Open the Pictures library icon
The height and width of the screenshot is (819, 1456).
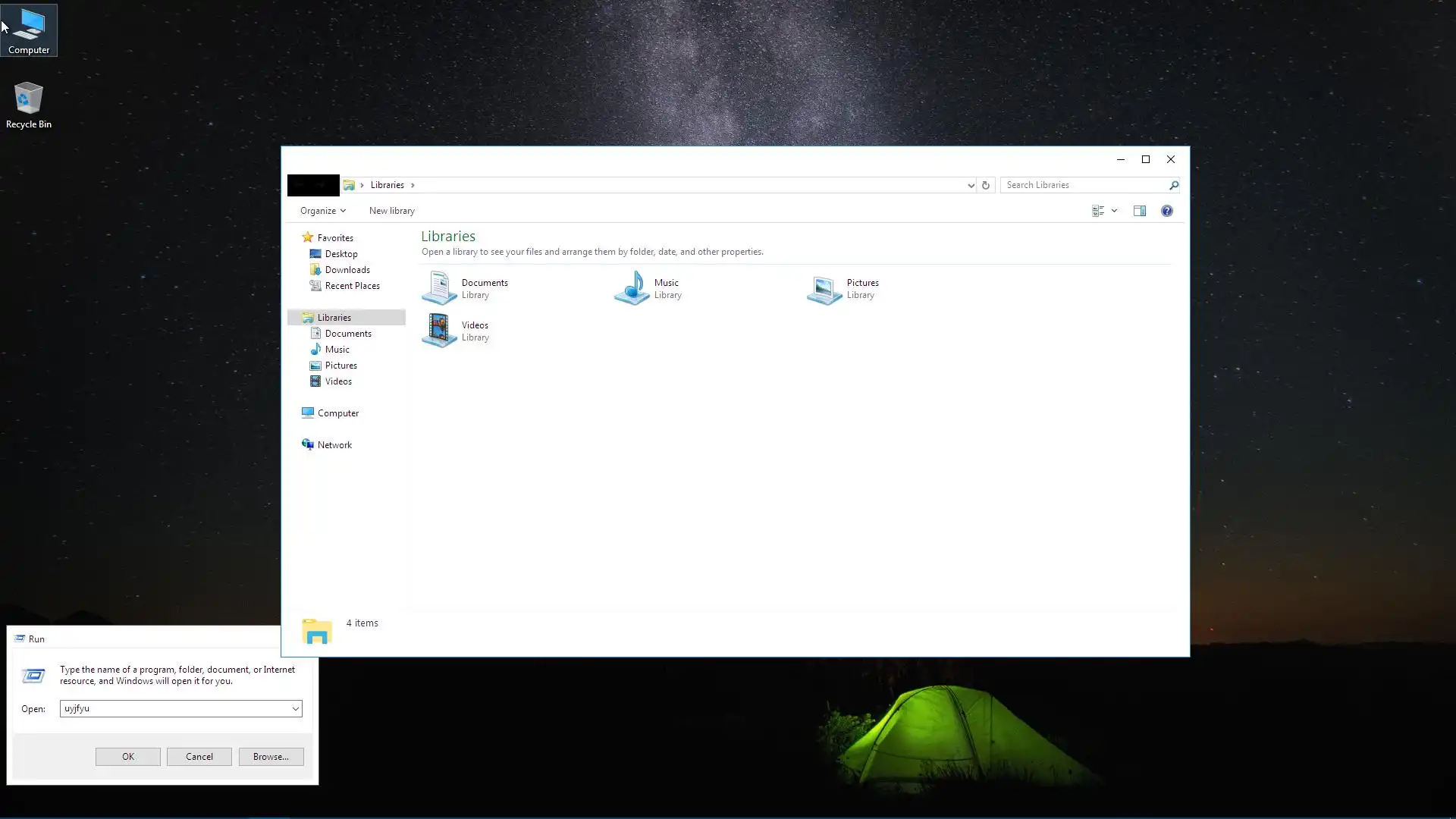pyautogui.click(x=824, y=289)
